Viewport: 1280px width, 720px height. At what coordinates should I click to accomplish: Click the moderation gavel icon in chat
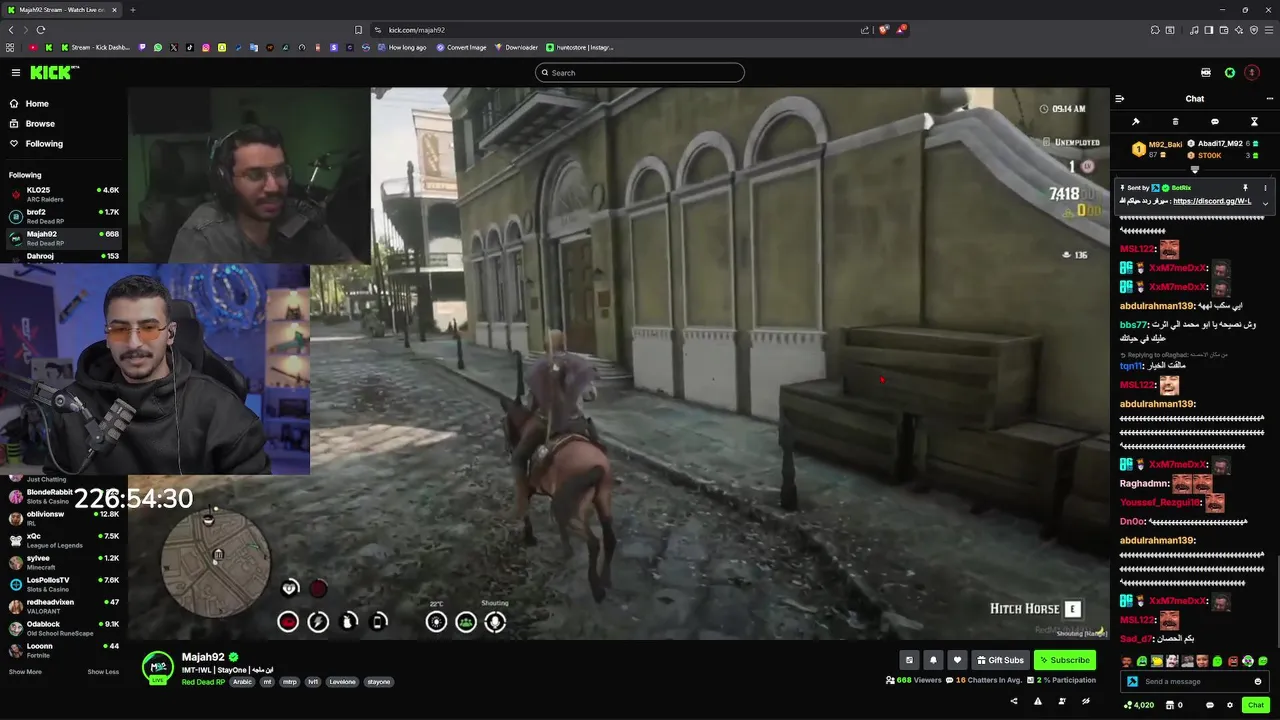pos(1136,122)
